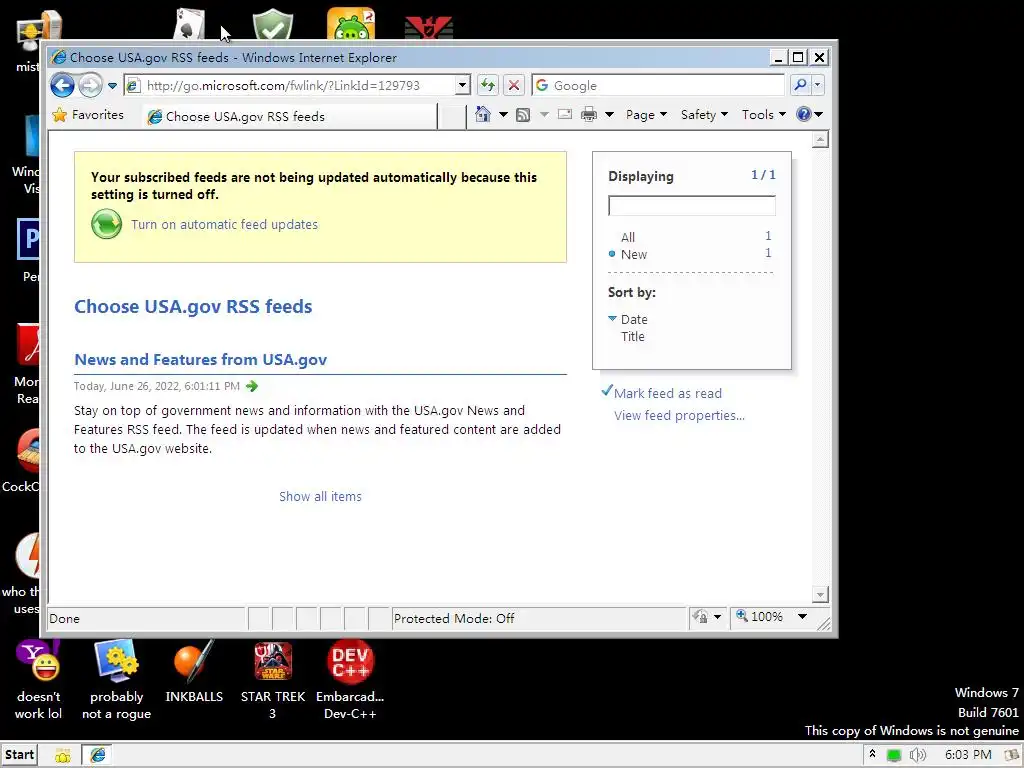Click Show all items link
1024x768 pixels.
(x=320, y=496)
